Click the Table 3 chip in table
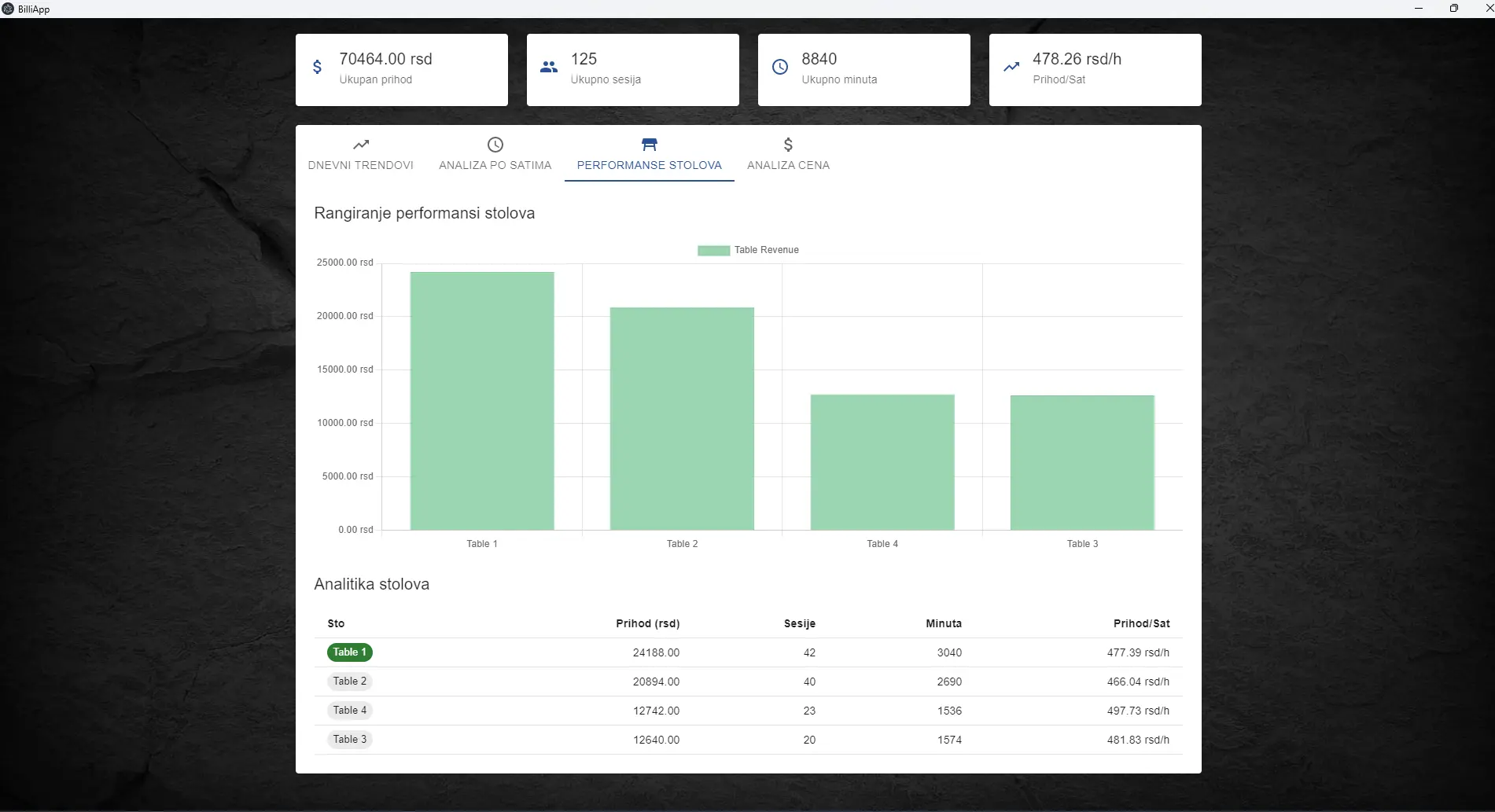 click(x=349, y=740)
